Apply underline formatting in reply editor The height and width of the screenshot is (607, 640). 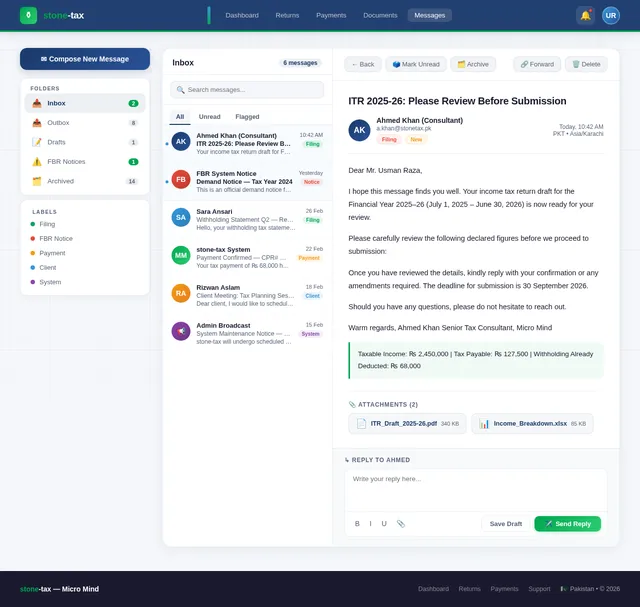coord(384,523)
